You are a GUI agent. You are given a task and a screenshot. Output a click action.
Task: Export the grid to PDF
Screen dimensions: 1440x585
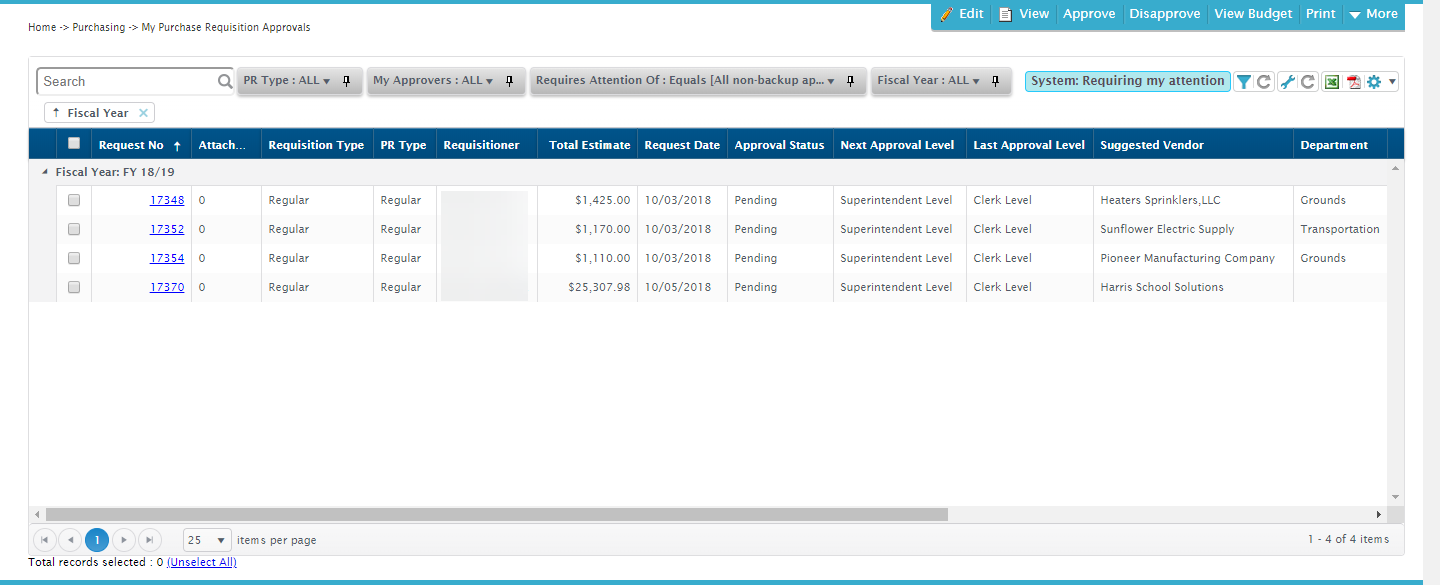point(1356,81)
